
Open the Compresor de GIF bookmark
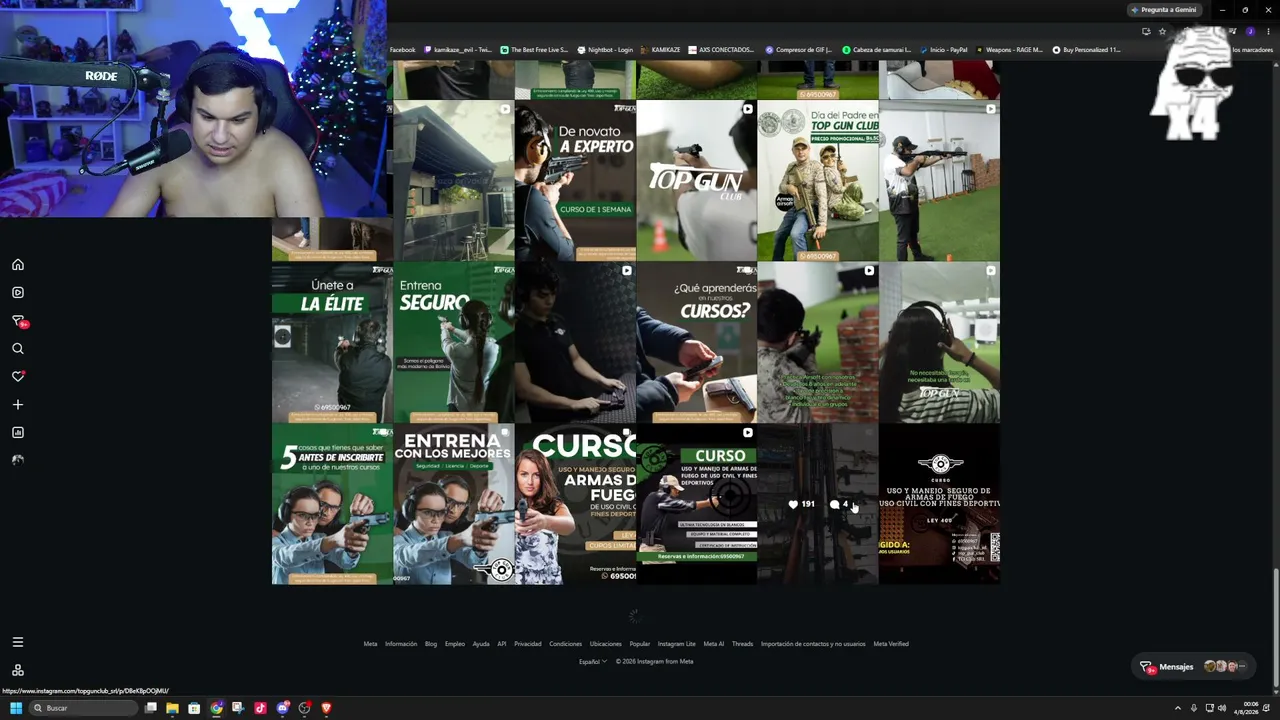(x=799, y=50)
